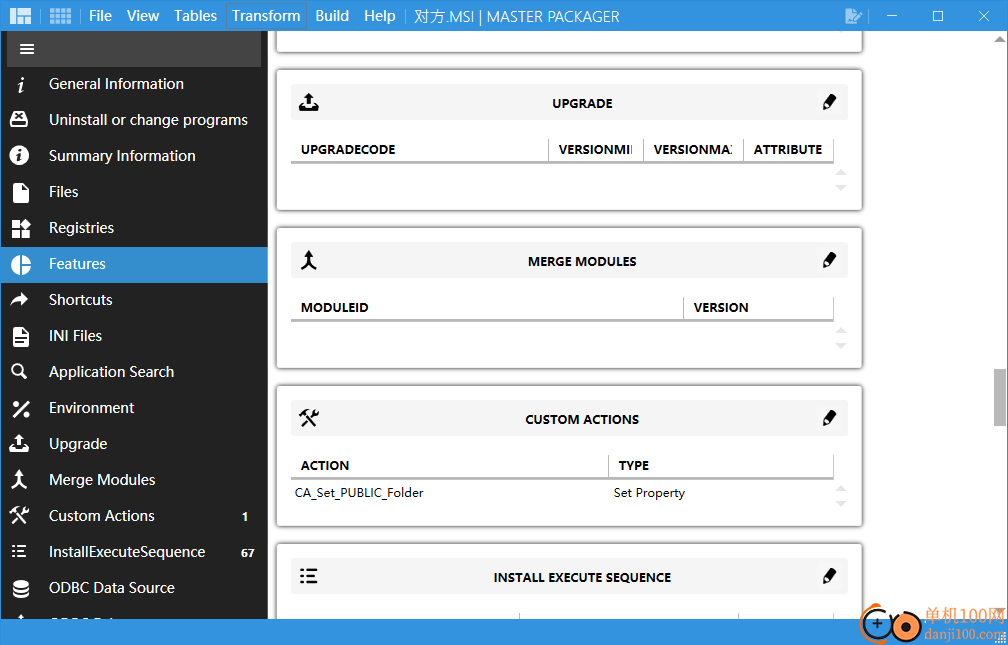Screen dimensions: 1008x645
Task: Click the Set Property type cell
Action: (x=649, y=493)
